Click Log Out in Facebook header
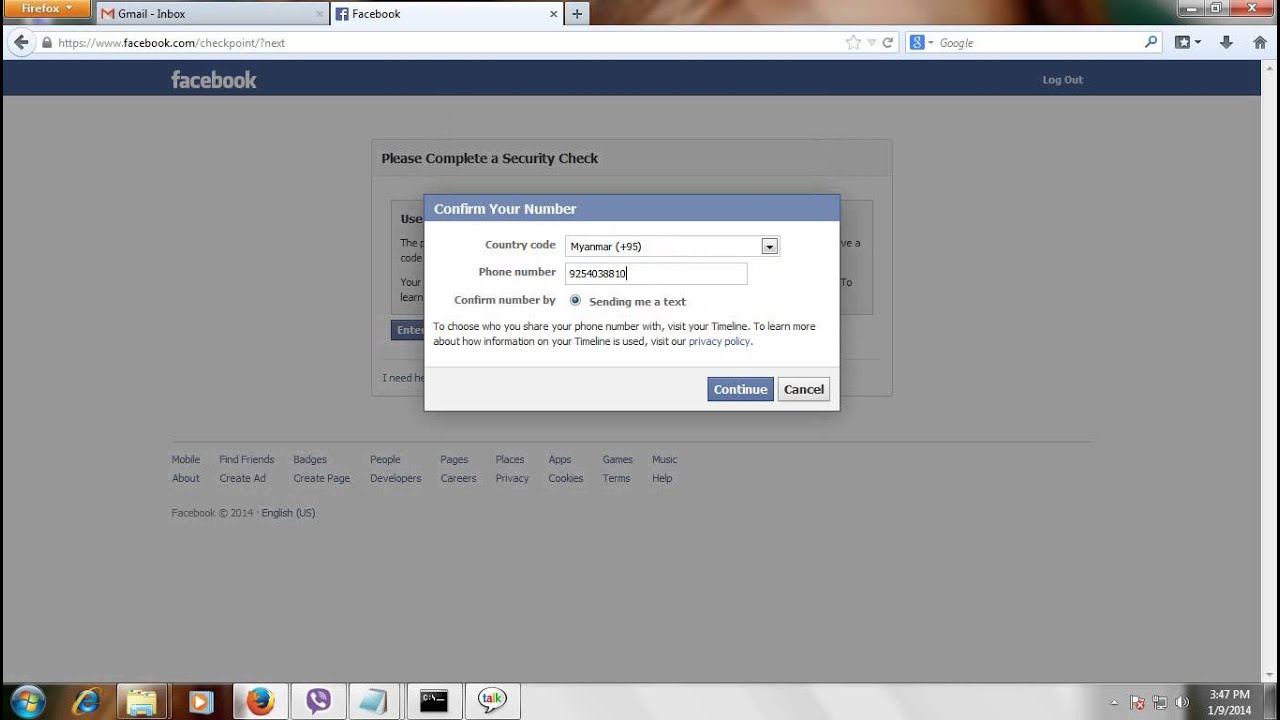Screen dimensions: 1280x720 1063,80
